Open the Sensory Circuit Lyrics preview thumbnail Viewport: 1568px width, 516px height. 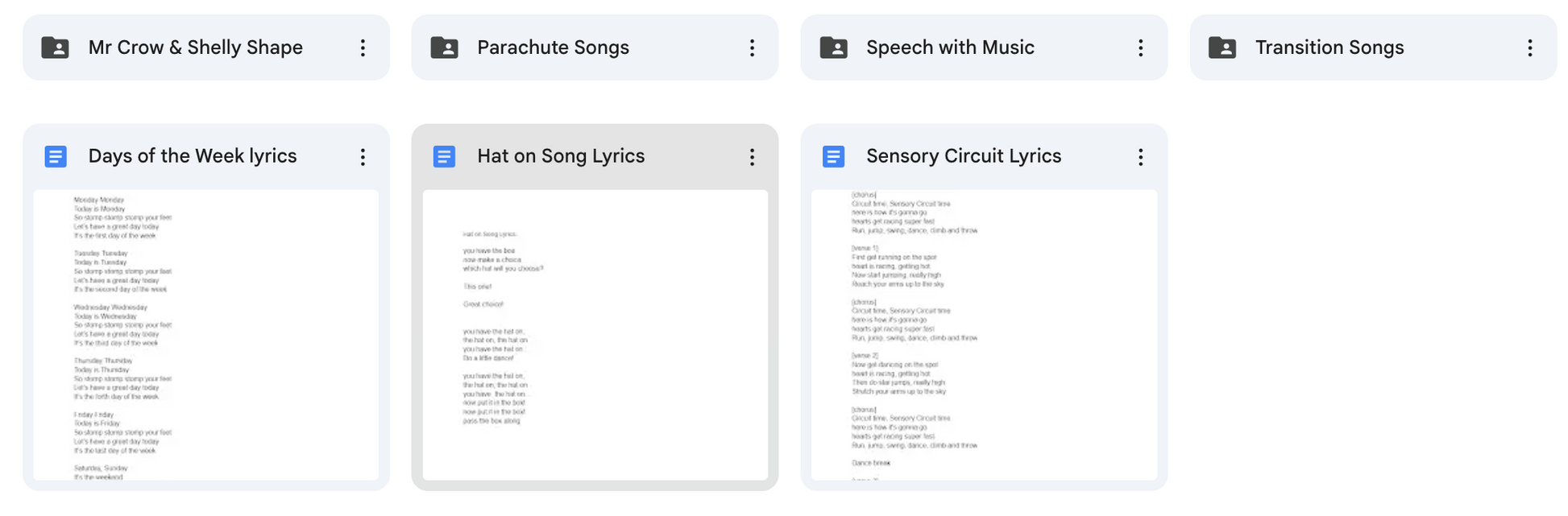[984, 335]
